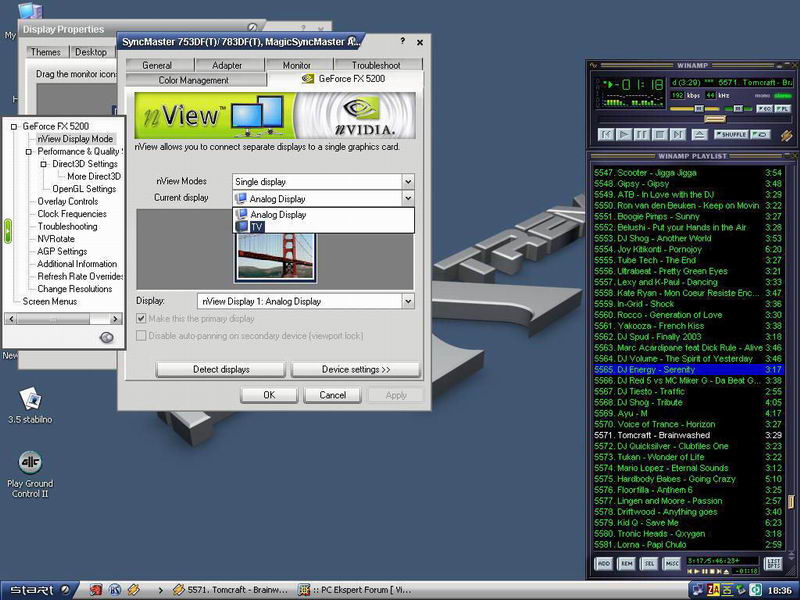Switch to the Color Management tab
The height and width of the screenshot is (600, 800).
(x=193, y=80)
